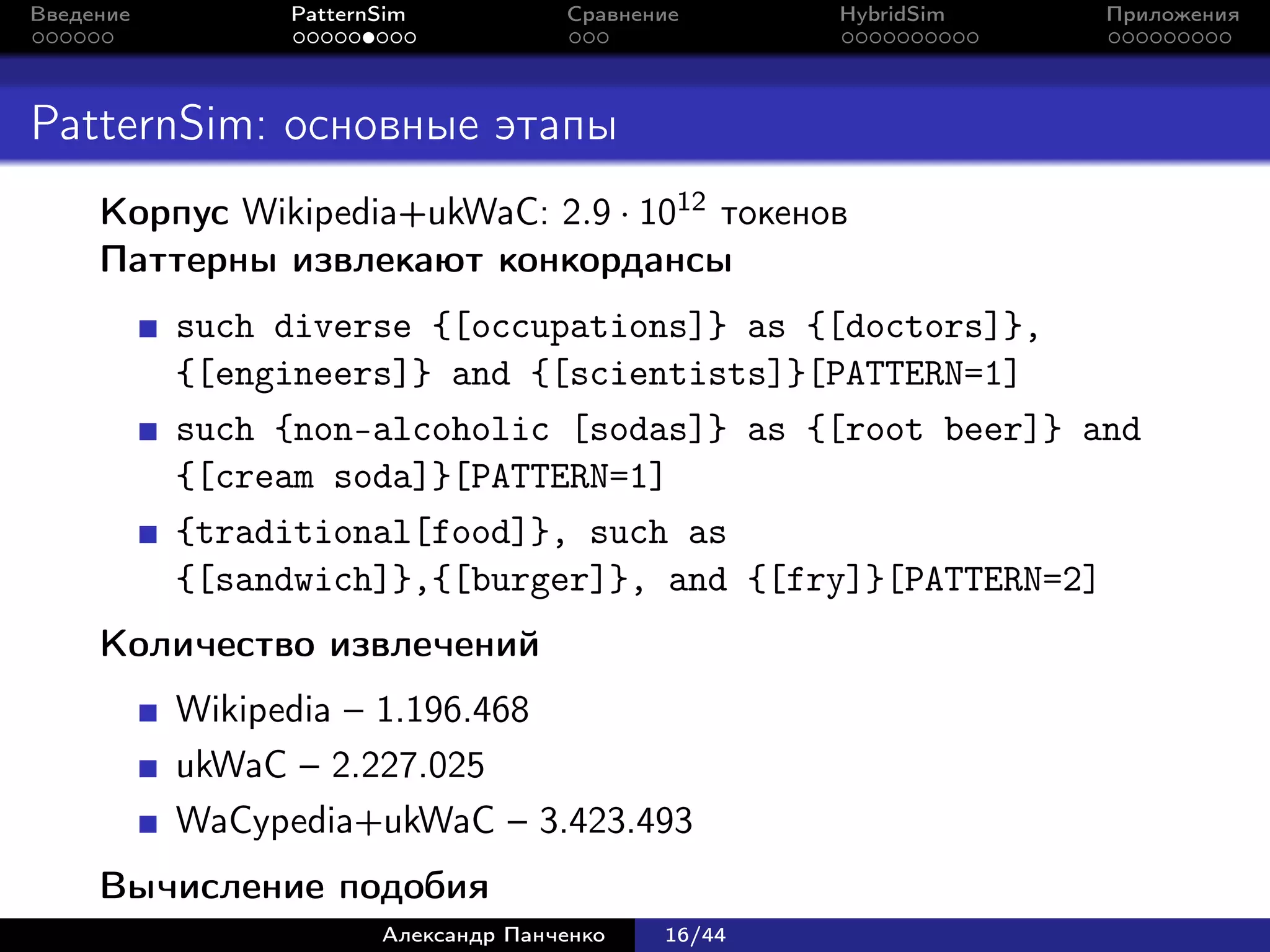The image size is (1270, 952).
Task: Select first slide dot under Приложения
Action: (x=1115, y=38)
